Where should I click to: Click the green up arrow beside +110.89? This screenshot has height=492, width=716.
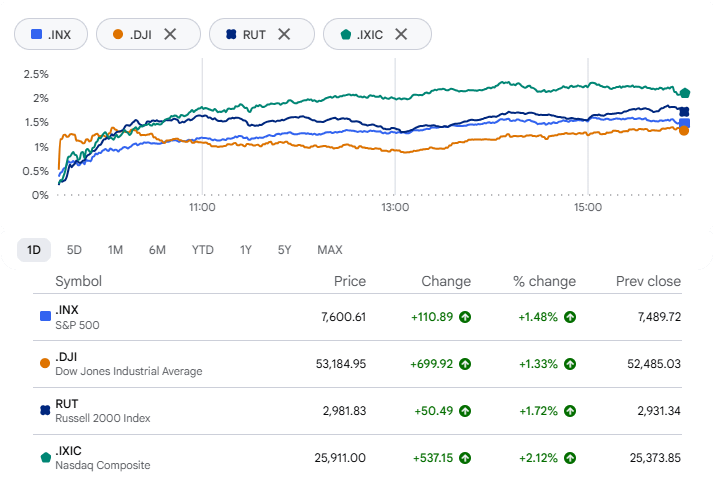pyautogui.click(x=465, y=317)
